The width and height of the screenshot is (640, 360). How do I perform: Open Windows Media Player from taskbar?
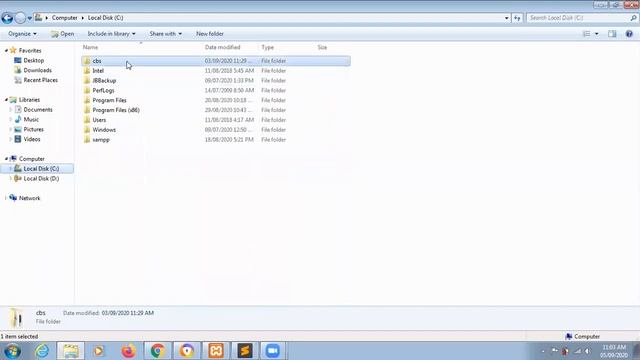pos(98,351)
